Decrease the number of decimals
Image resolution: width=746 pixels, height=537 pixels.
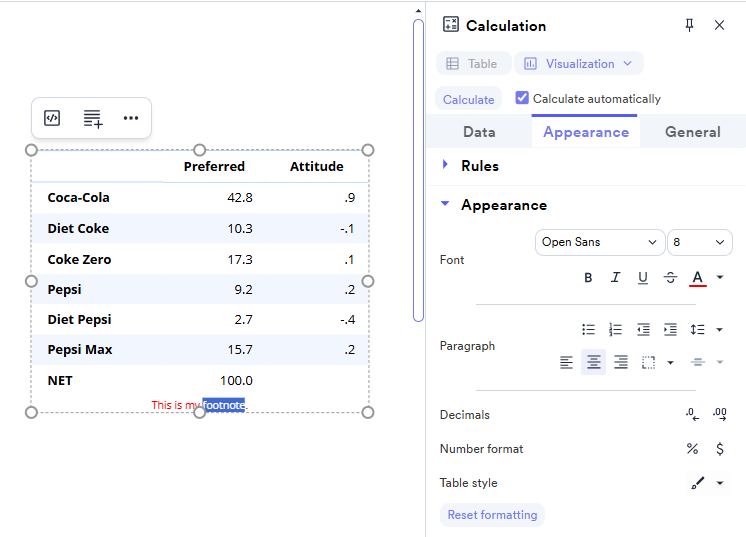coord(692,414)
